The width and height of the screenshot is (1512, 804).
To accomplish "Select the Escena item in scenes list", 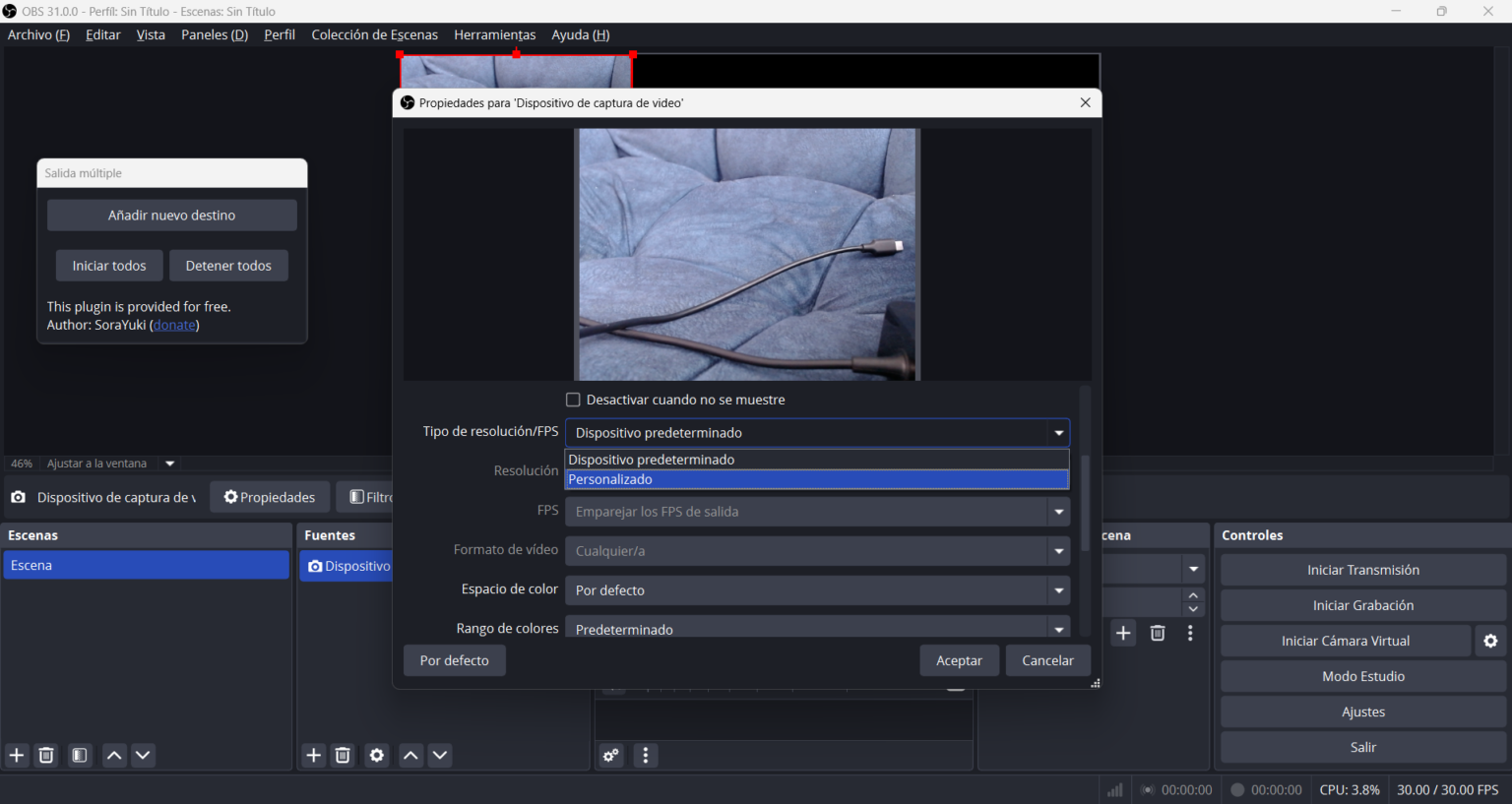I will pos(146,565).
